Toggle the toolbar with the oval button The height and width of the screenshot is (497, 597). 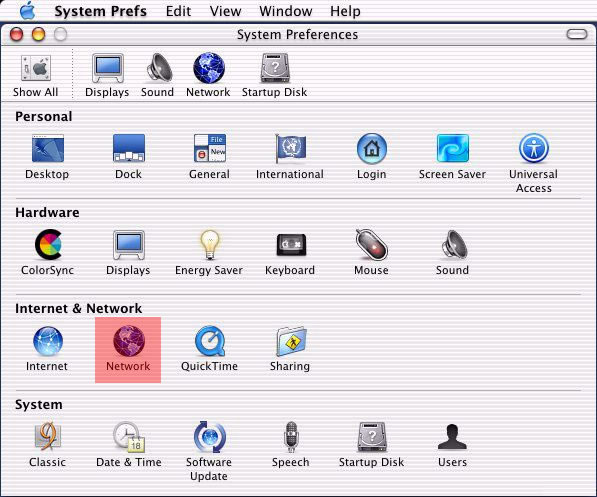click(x=577, y=34)
